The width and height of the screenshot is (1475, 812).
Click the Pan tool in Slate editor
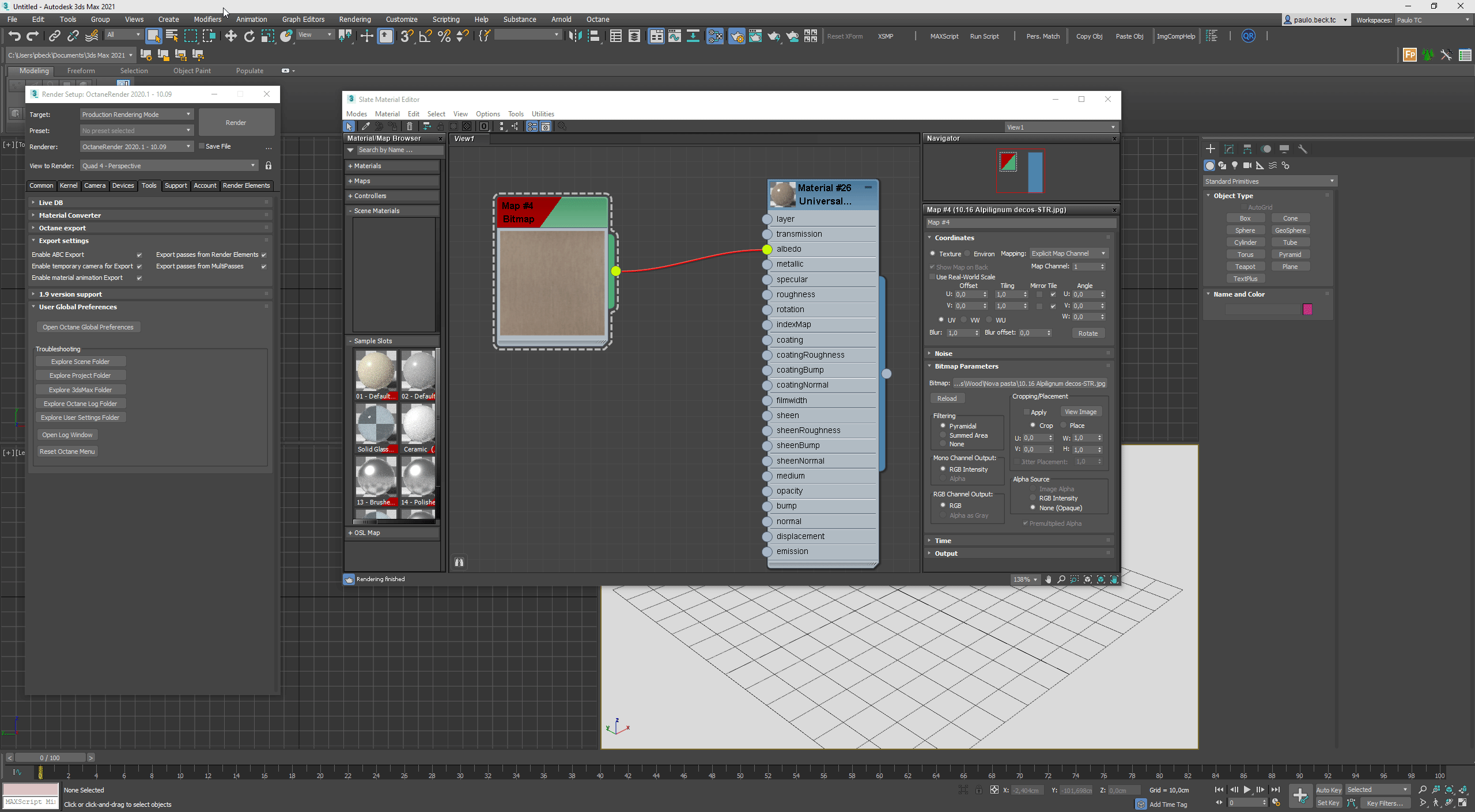(x=1048, y=579)
